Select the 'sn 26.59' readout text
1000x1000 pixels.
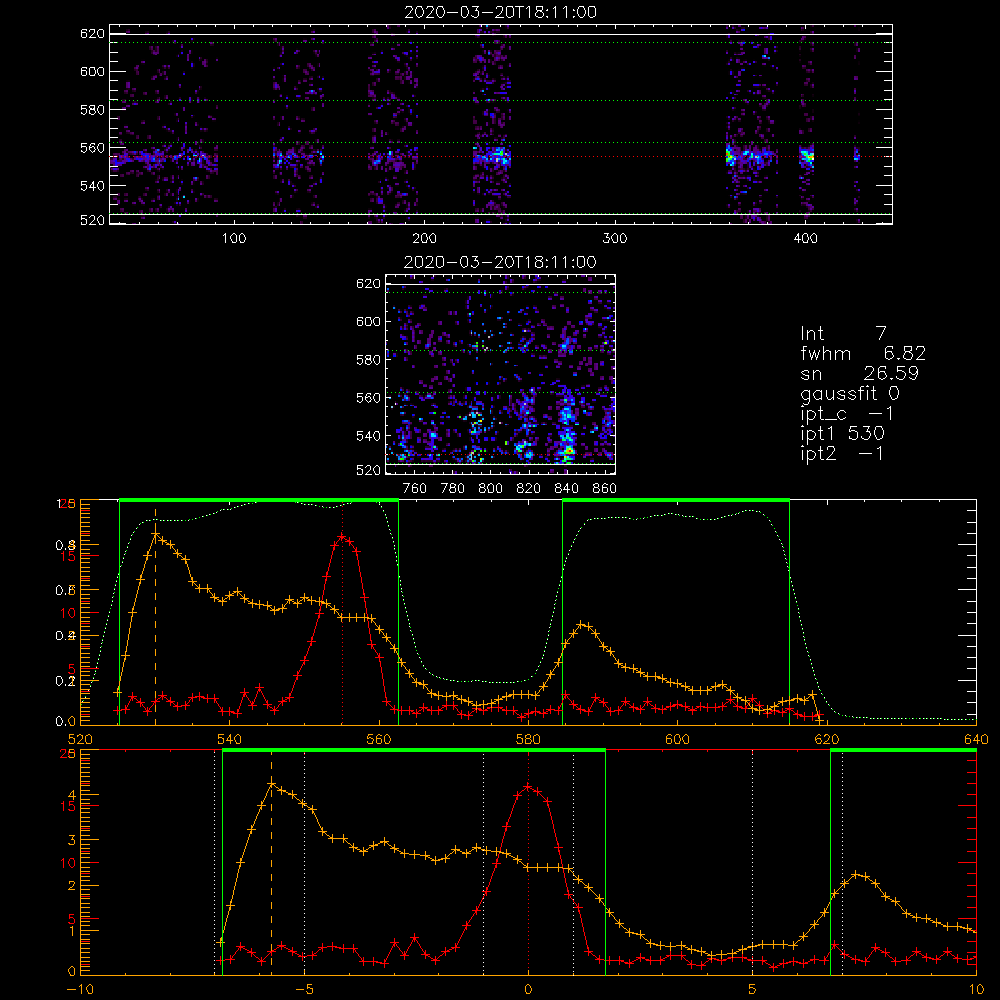tap(859, 373)
